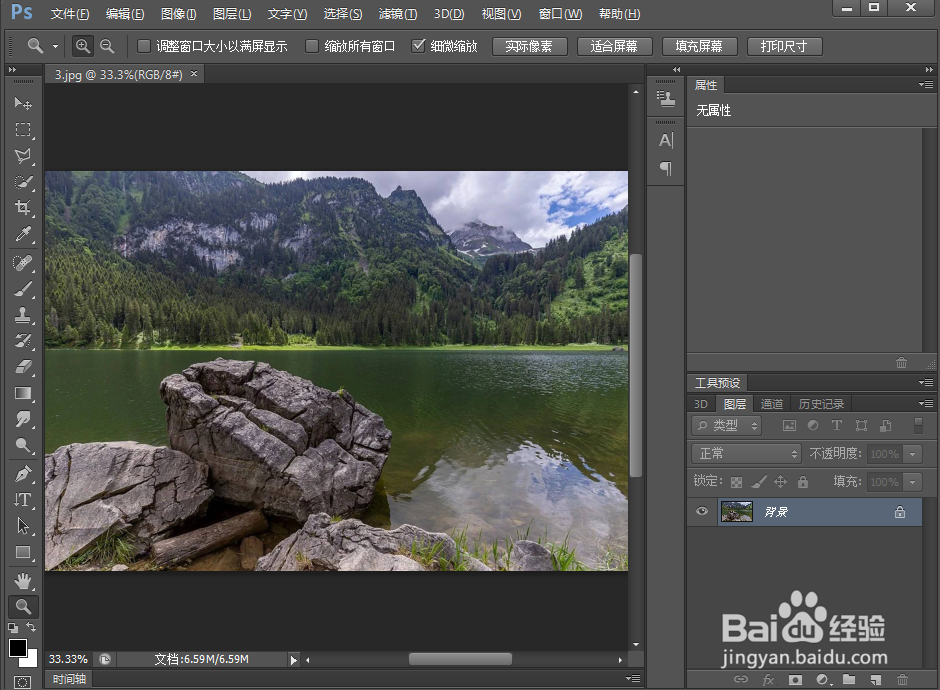Viewport: 940px width, 690px height.
Task: Click Zoom In mode in options bar
Action: (x=83, y=46)
